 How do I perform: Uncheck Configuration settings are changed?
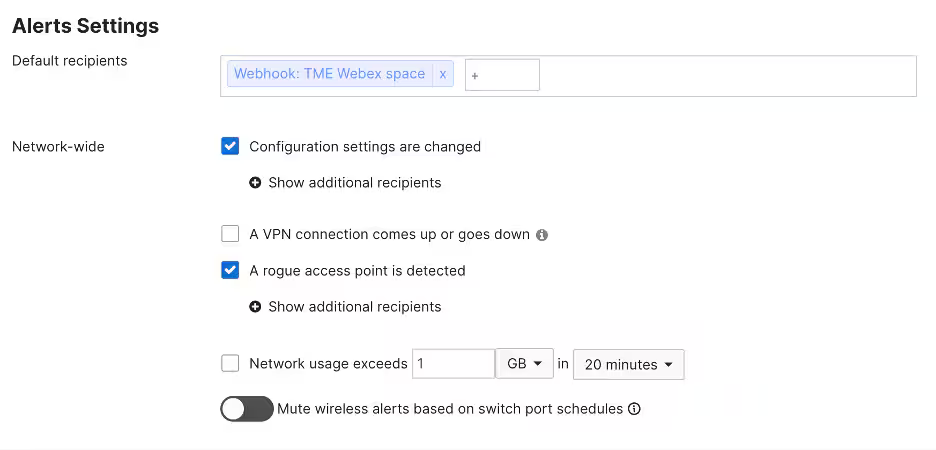[230, 146]
